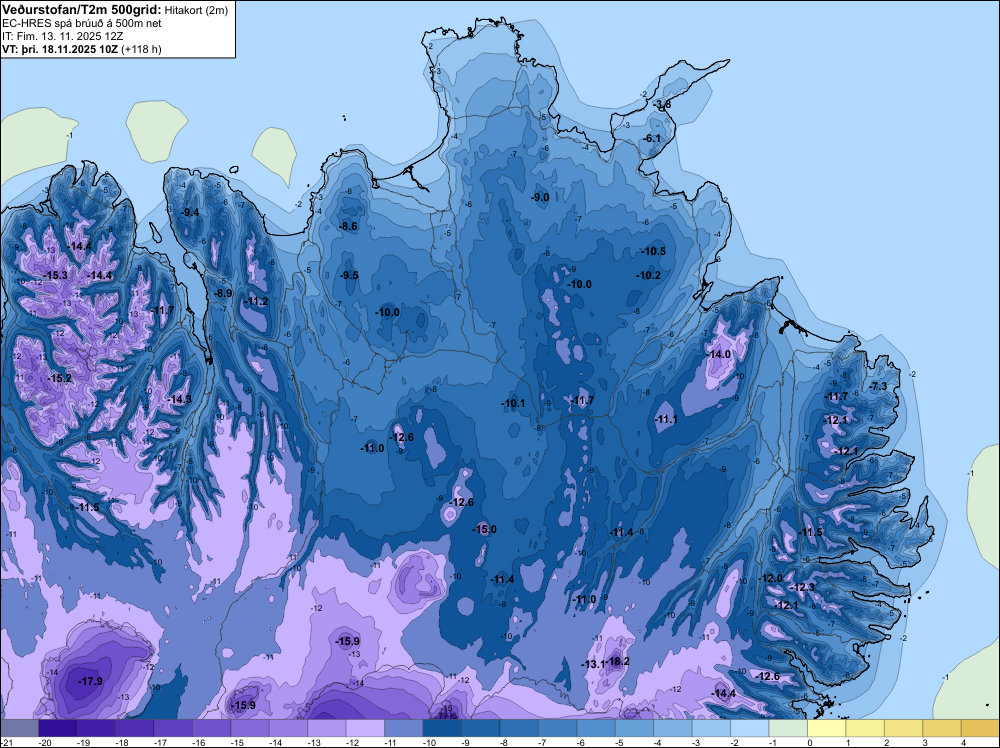Click the light green swatch between -1 and 0
Image resolution: width=1000 pixels, height=748 pixels.
pyautogui.click(x=788, y=728)
